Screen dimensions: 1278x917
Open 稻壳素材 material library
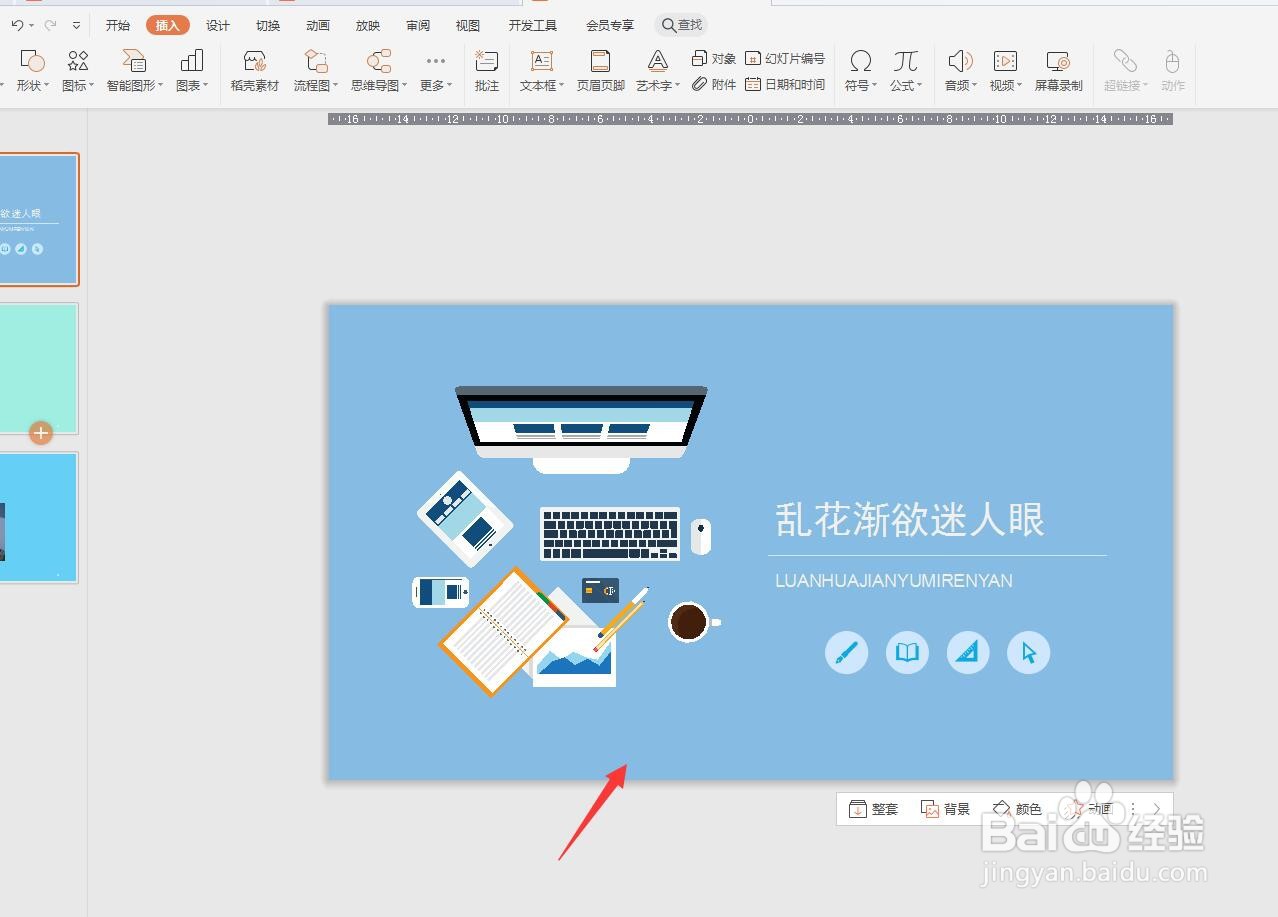coord(255,70)
